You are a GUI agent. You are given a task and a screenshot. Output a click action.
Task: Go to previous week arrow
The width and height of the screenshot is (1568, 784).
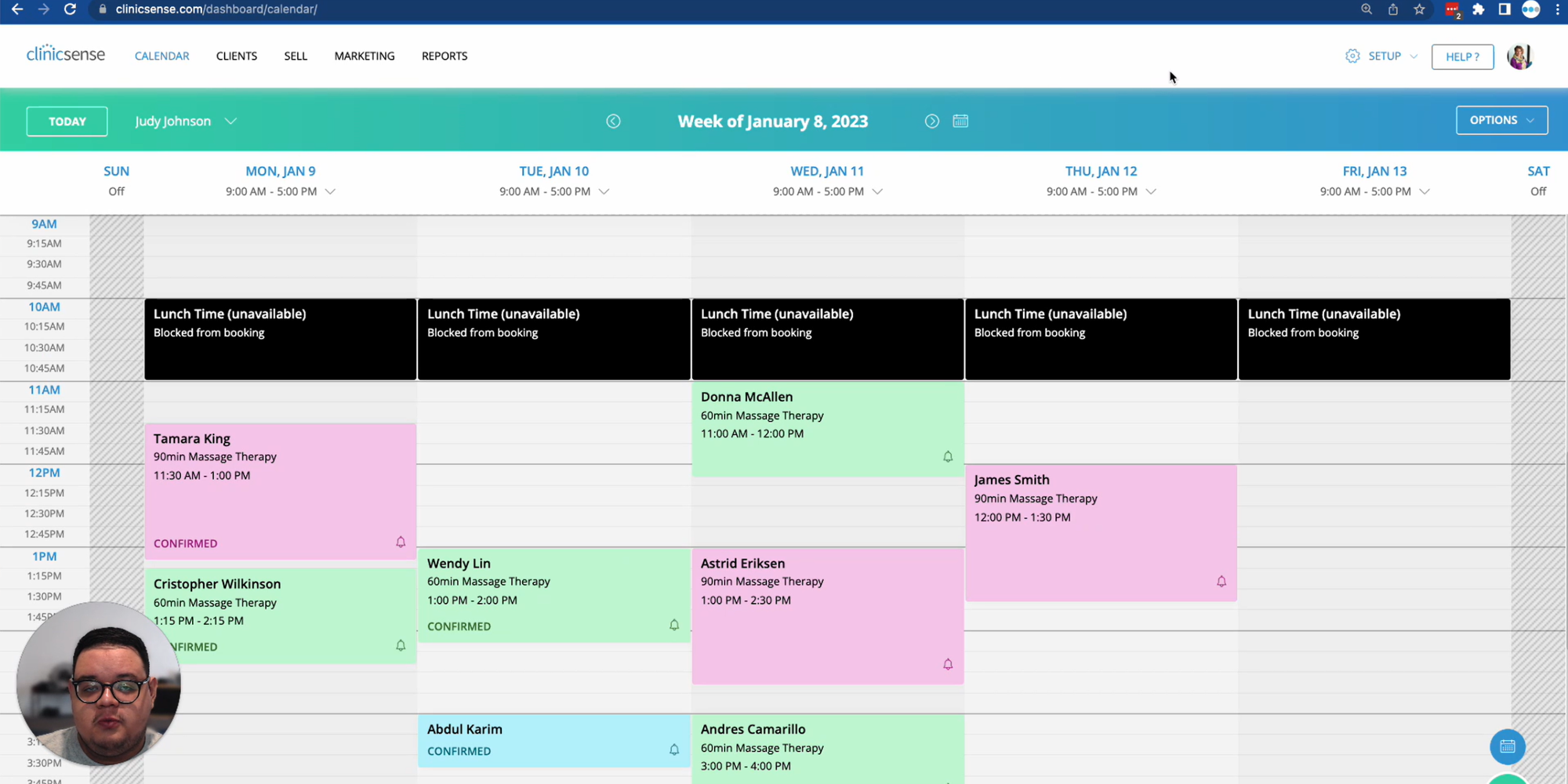(x=613, y=121)
